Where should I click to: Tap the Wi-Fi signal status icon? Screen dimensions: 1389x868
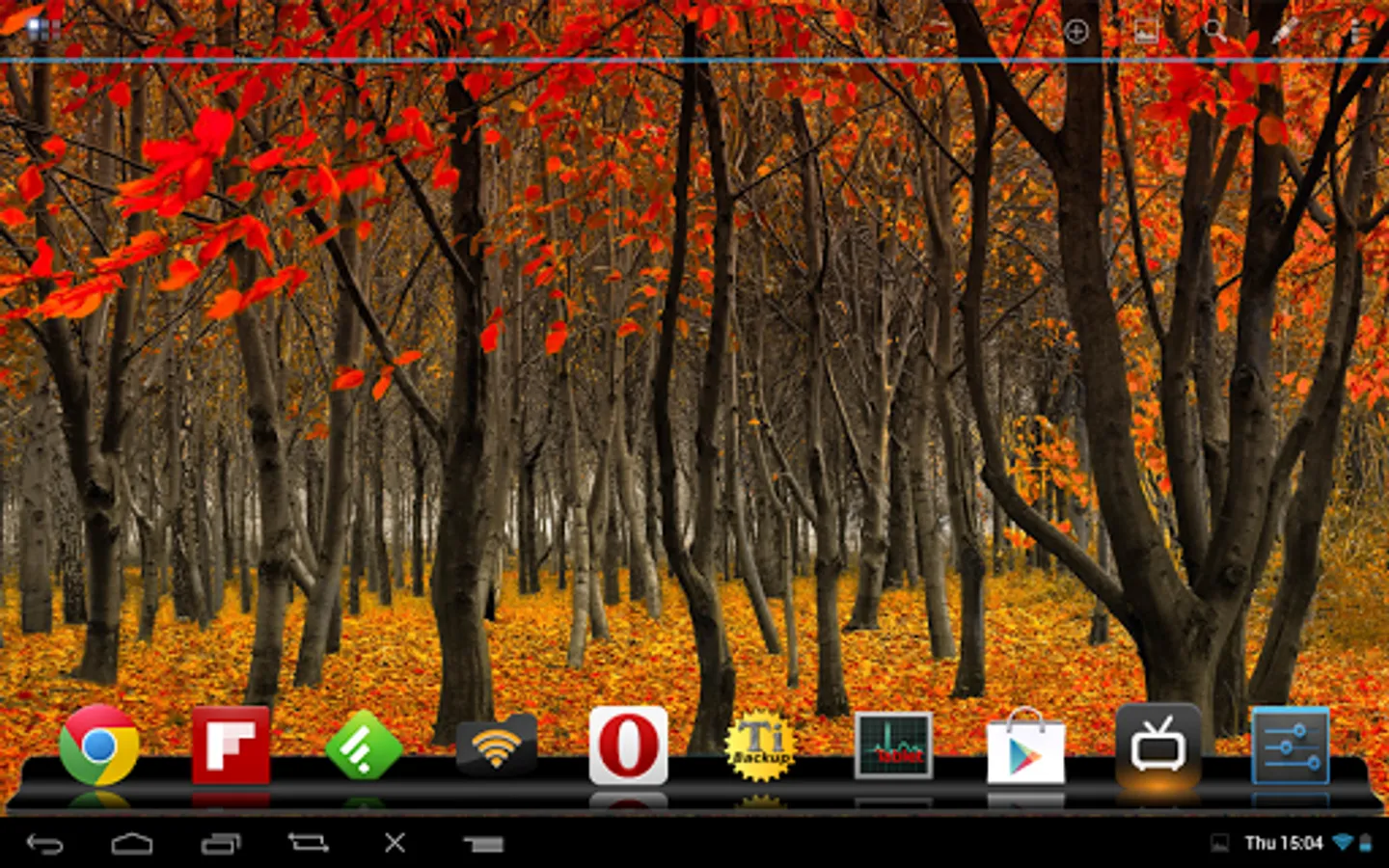(x=1342, y=843)
